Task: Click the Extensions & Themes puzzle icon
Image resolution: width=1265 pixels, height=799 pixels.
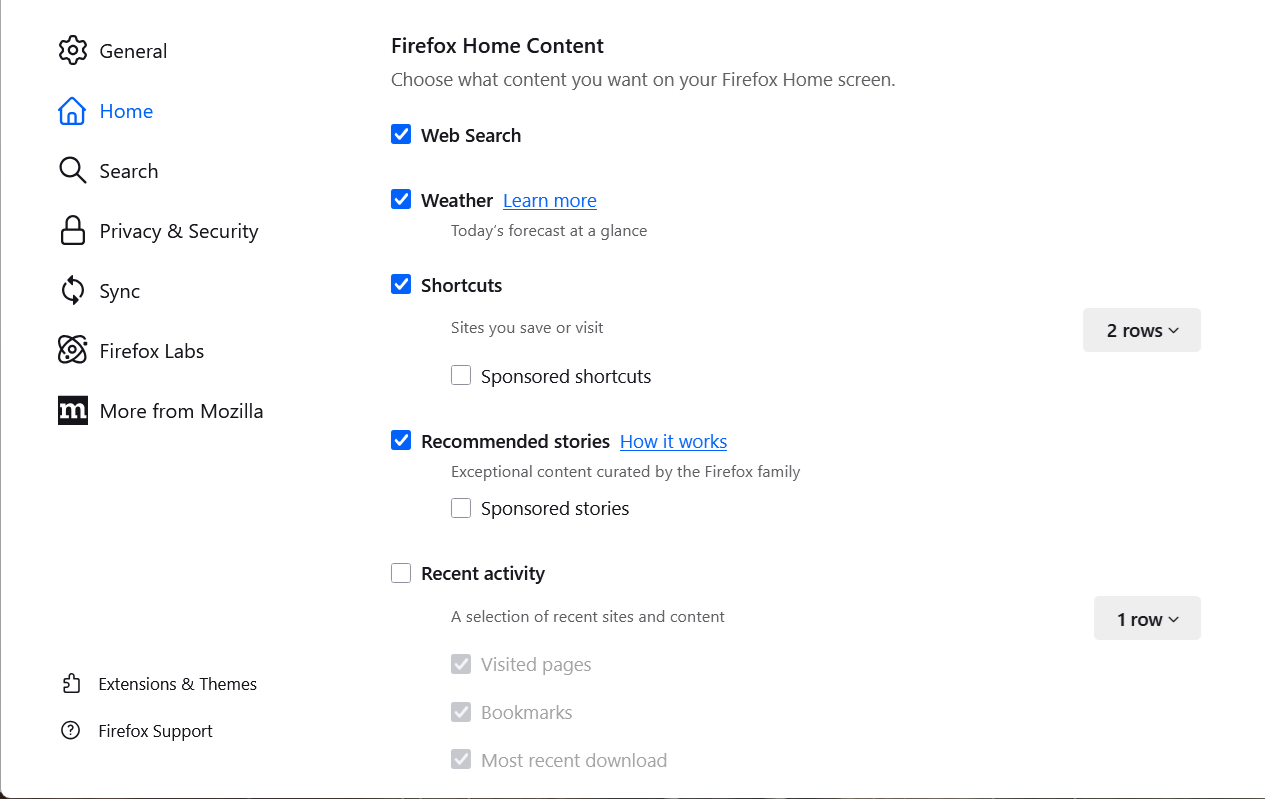Action: 71,683
